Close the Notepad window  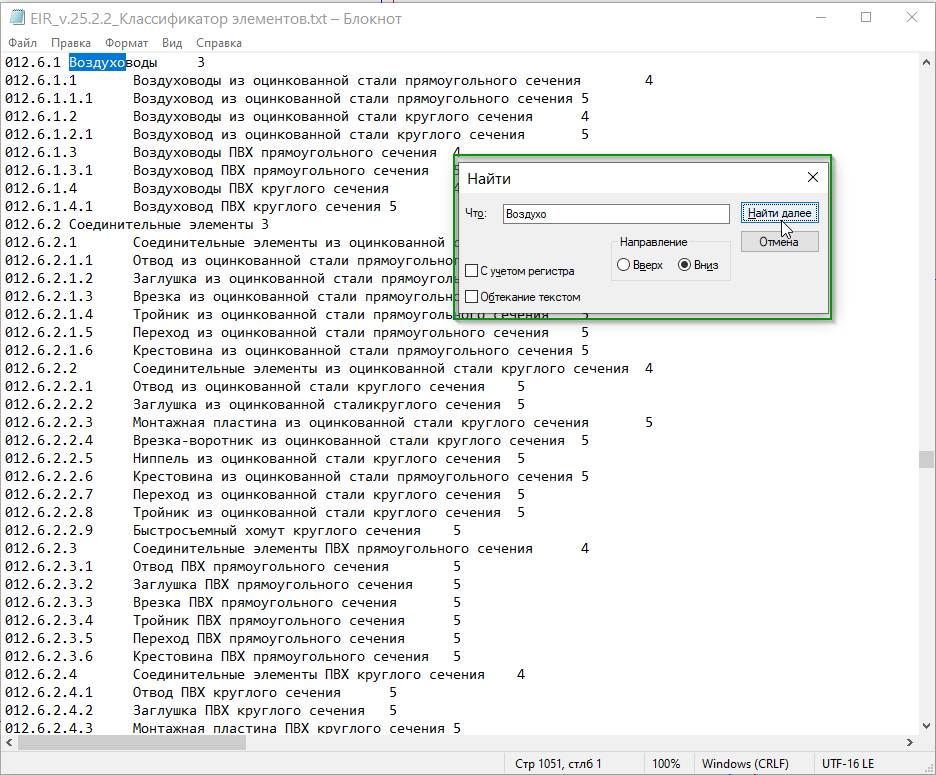point(912,18)
